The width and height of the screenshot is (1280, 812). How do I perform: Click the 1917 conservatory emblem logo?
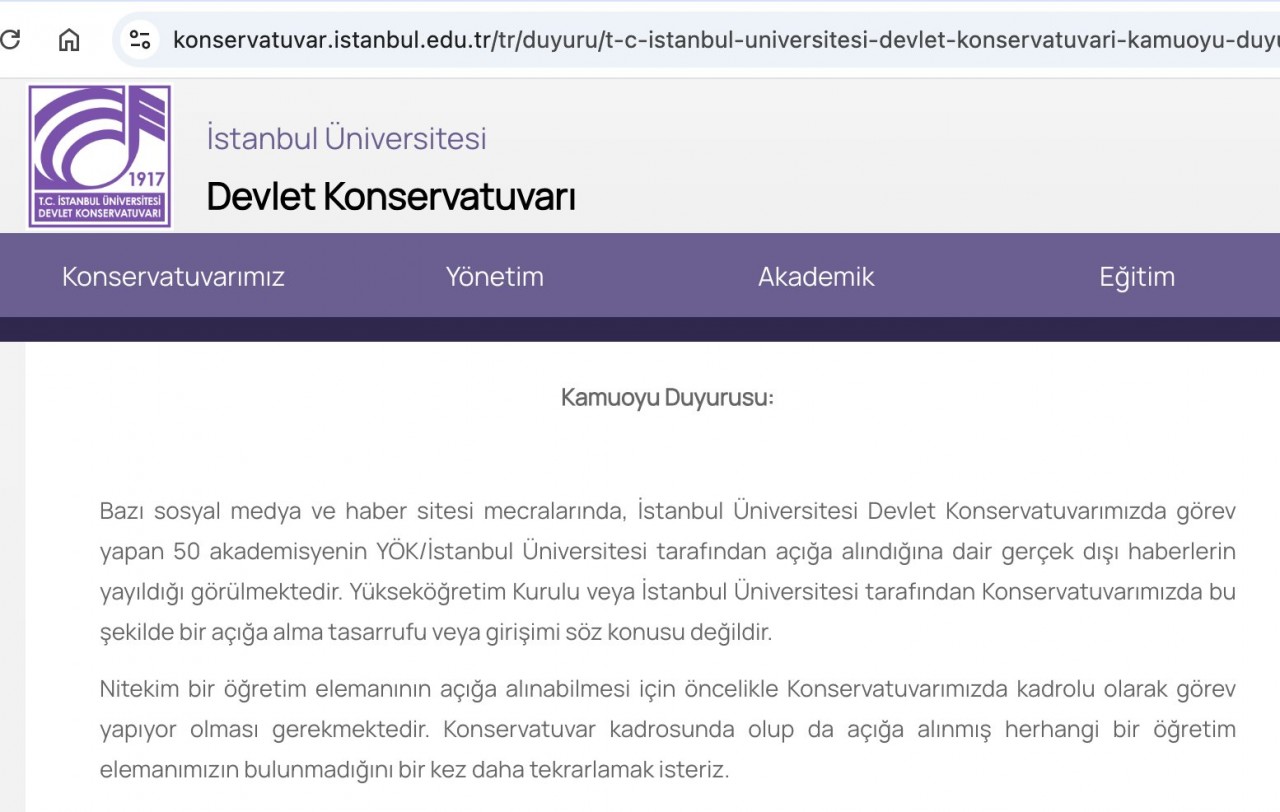[x=98, y=155]
